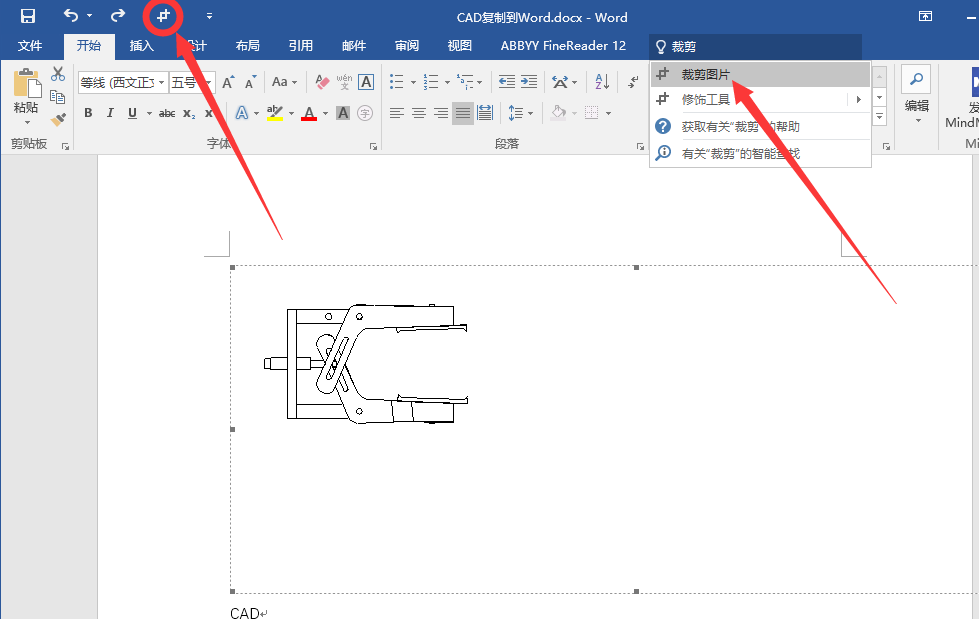Toggle Italic formatting
The height and width of the screenshot is (619, 979).
110,113
